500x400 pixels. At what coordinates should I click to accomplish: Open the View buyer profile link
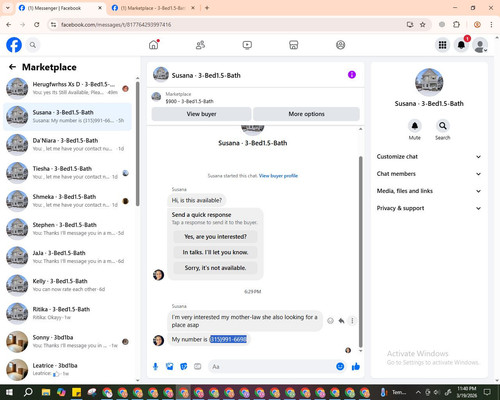[278, 176]
